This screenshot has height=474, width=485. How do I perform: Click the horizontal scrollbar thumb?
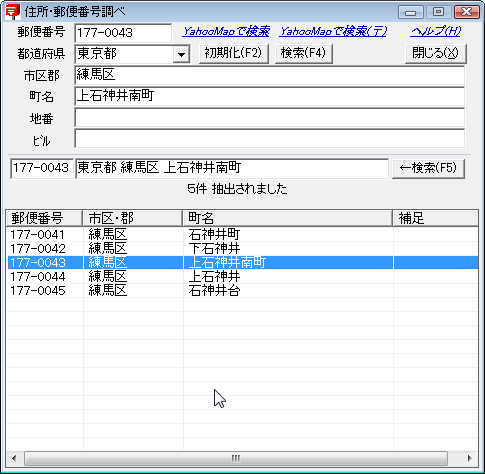236,458
